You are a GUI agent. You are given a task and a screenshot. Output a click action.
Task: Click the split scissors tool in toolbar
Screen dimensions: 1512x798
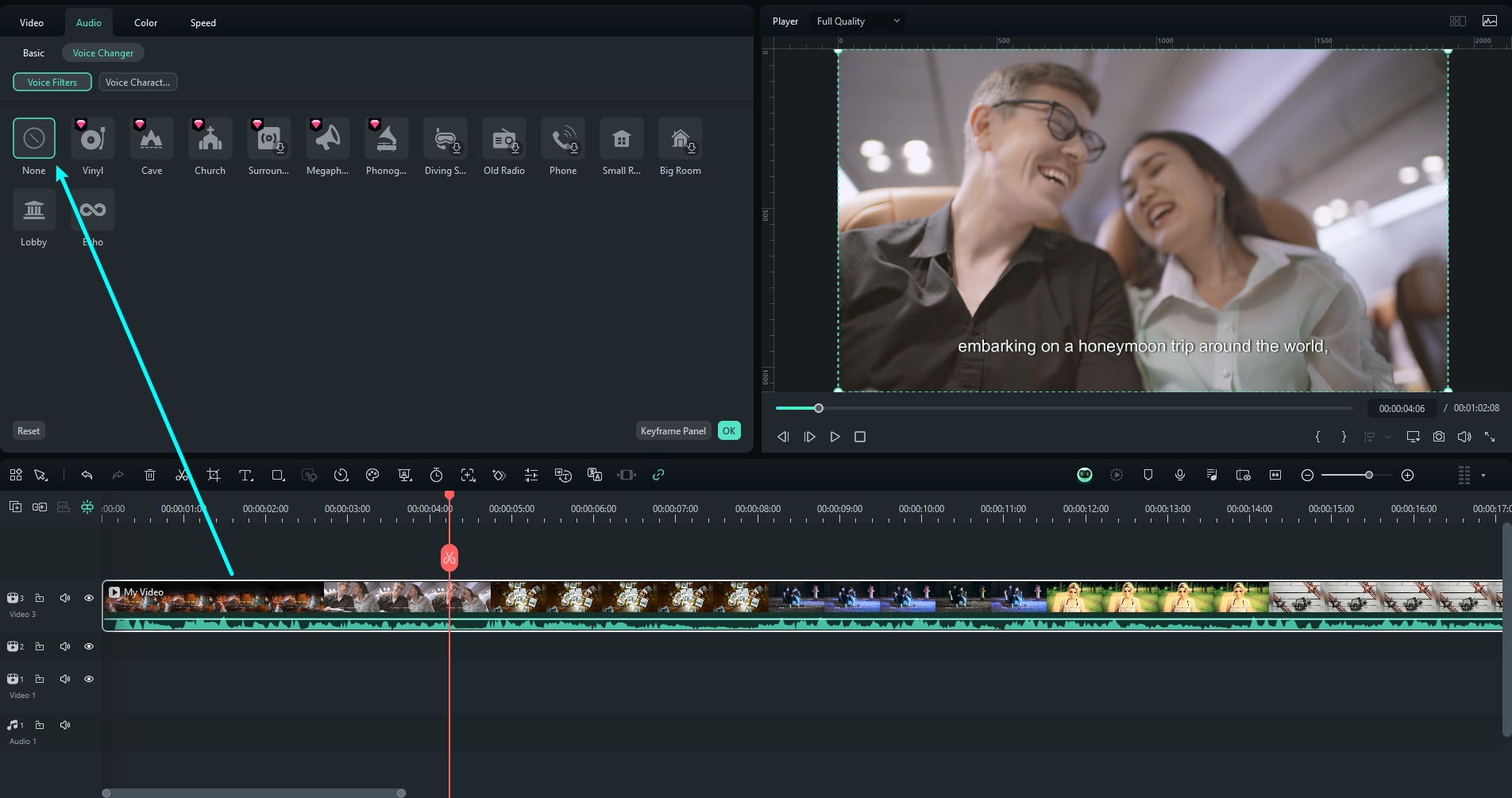(182, 475)
